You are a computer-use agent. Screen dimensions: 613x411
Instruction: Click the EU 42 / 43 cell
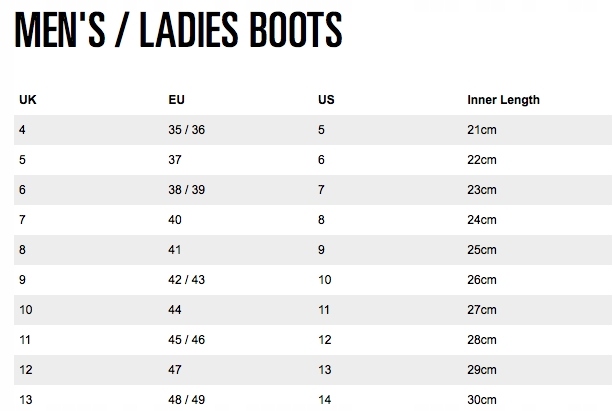[186, 280]
